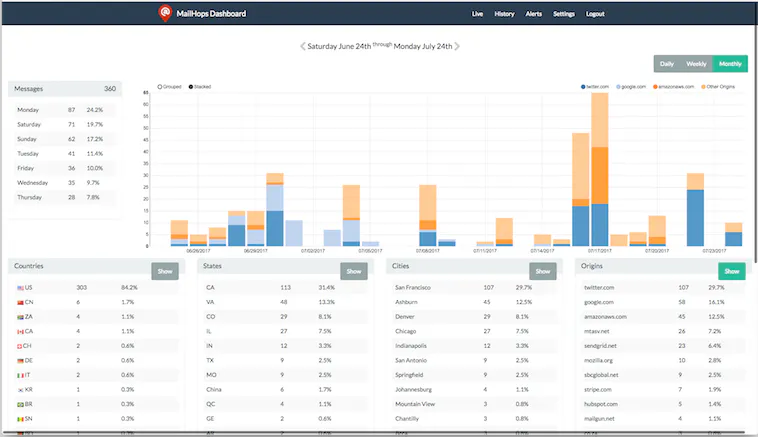Click the Saturday June 24th start date
Viewport: 758px width, 437px height.
coord(339,46)
